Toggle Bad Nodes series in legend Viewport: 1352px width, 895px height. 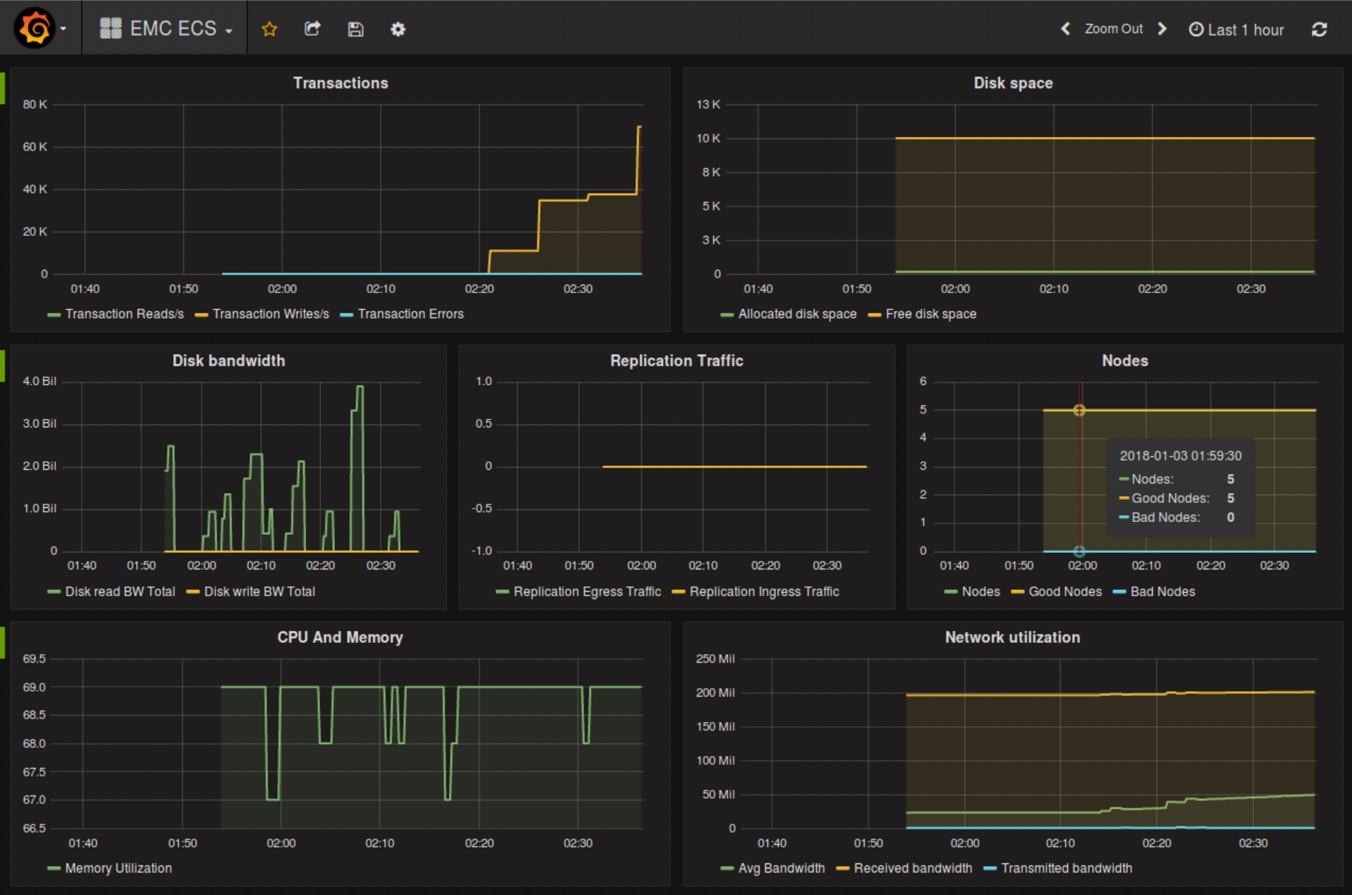click(x=1162, y=591)
